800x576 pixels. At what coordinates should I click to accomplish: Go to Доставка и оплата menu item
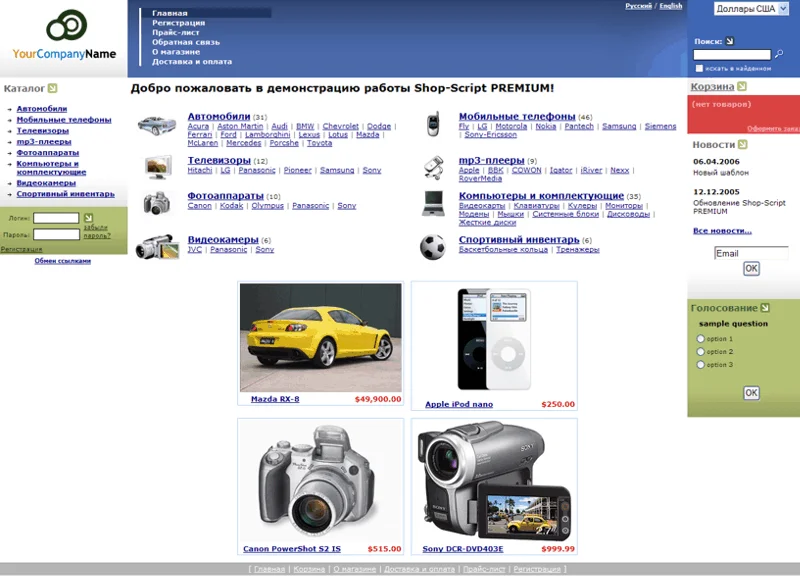coord(192,62)
